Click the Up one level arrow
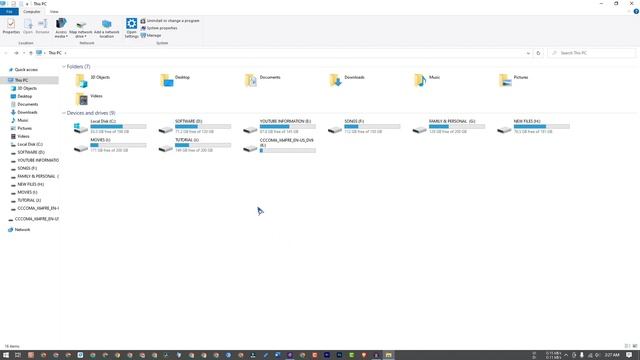The image size is (640, 360). [x=31, y=53]
